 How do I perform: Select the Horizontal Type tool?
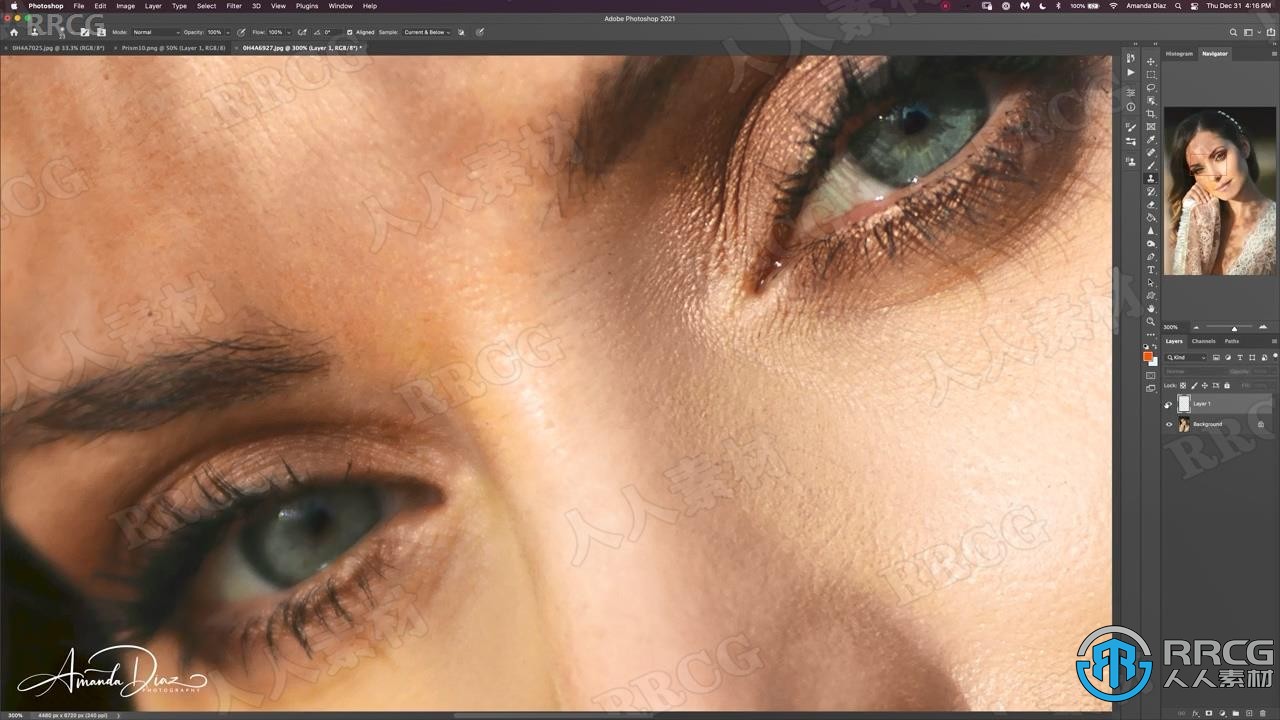(1151, 269)
